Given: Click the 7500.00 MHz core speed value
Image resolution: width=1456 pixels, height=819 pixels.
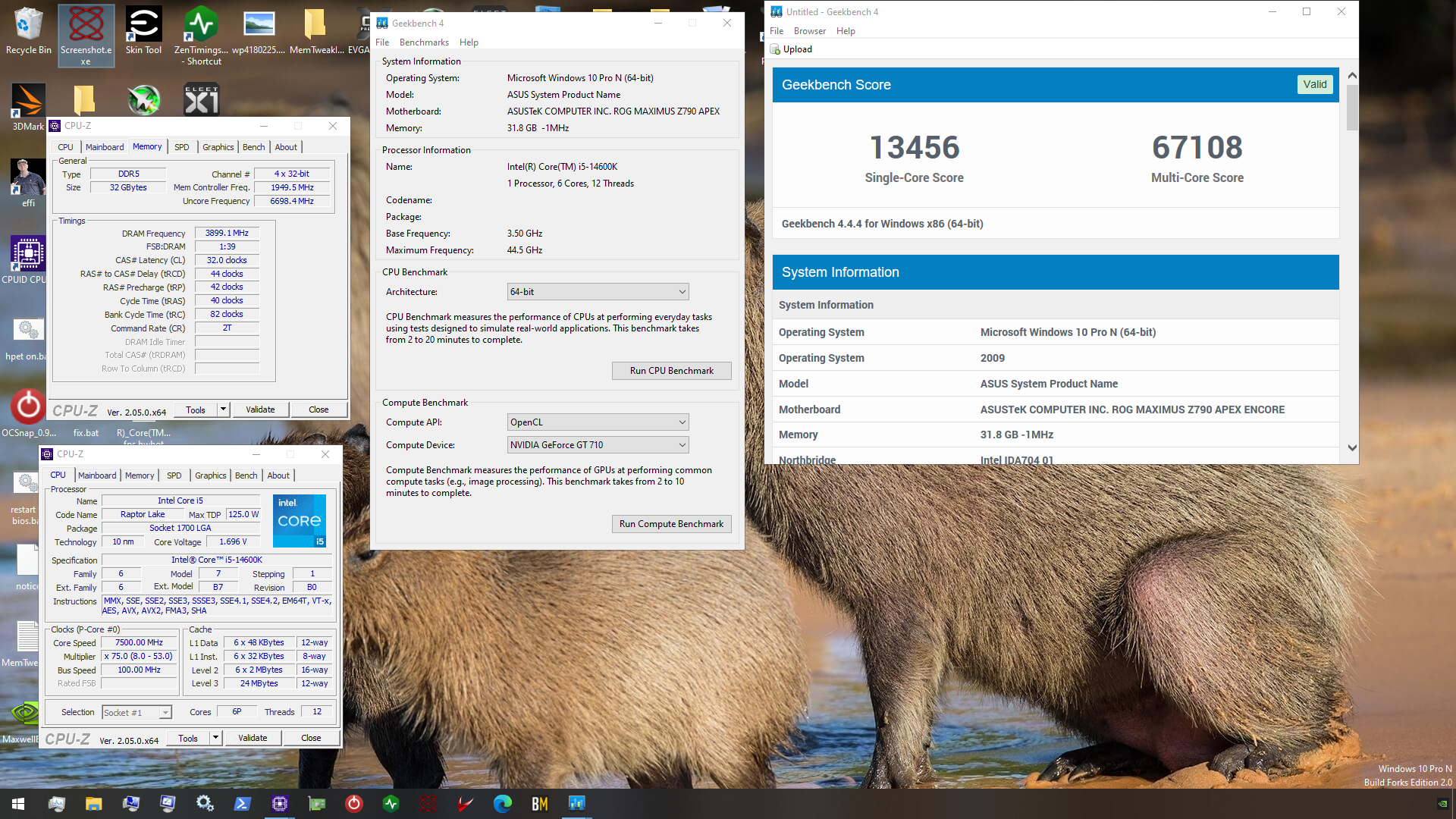Looking at the screenshot, I should click(139, 643).
